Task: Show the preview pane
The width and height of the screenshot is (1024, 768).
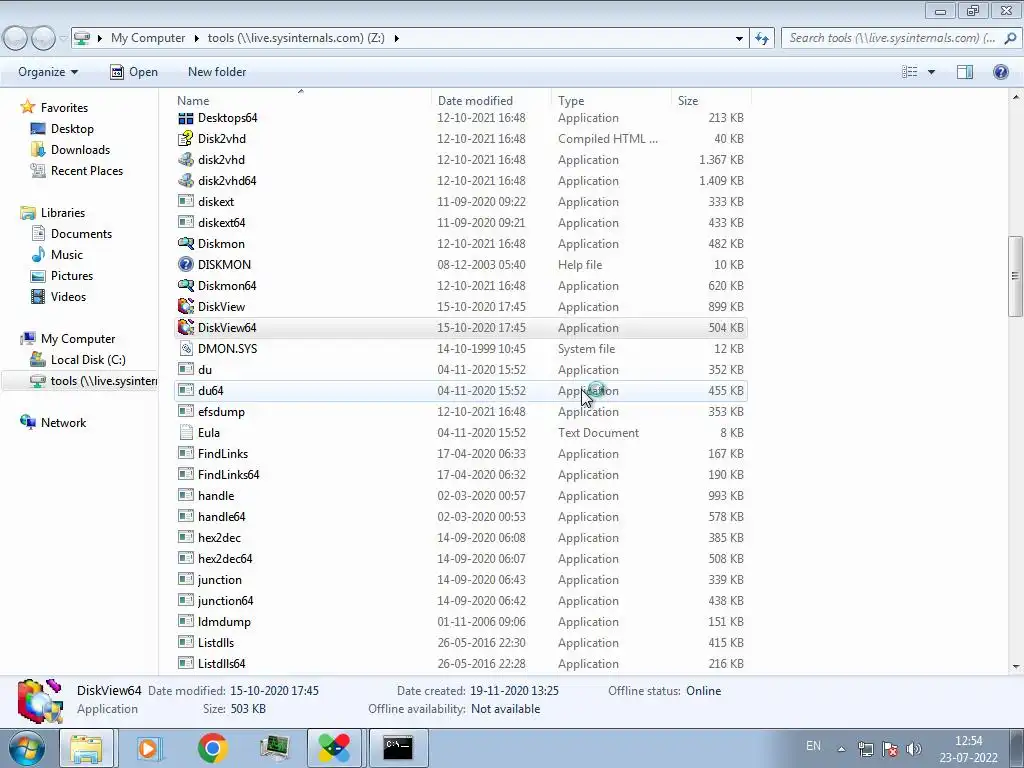Action: [965, 72]
